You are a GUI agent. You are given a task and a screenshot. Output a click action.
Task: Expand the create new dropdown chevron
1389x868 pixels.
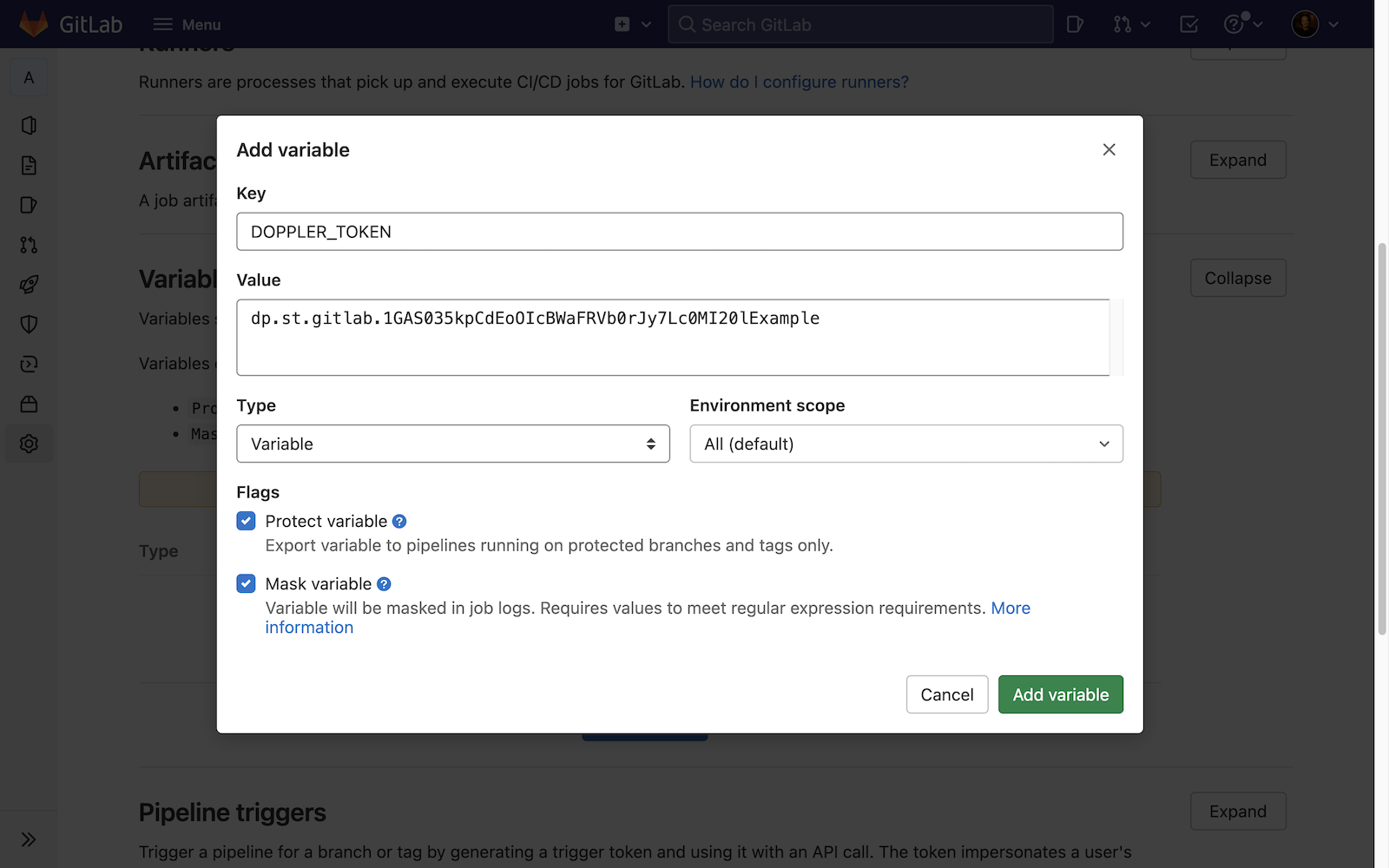(646, 24)
